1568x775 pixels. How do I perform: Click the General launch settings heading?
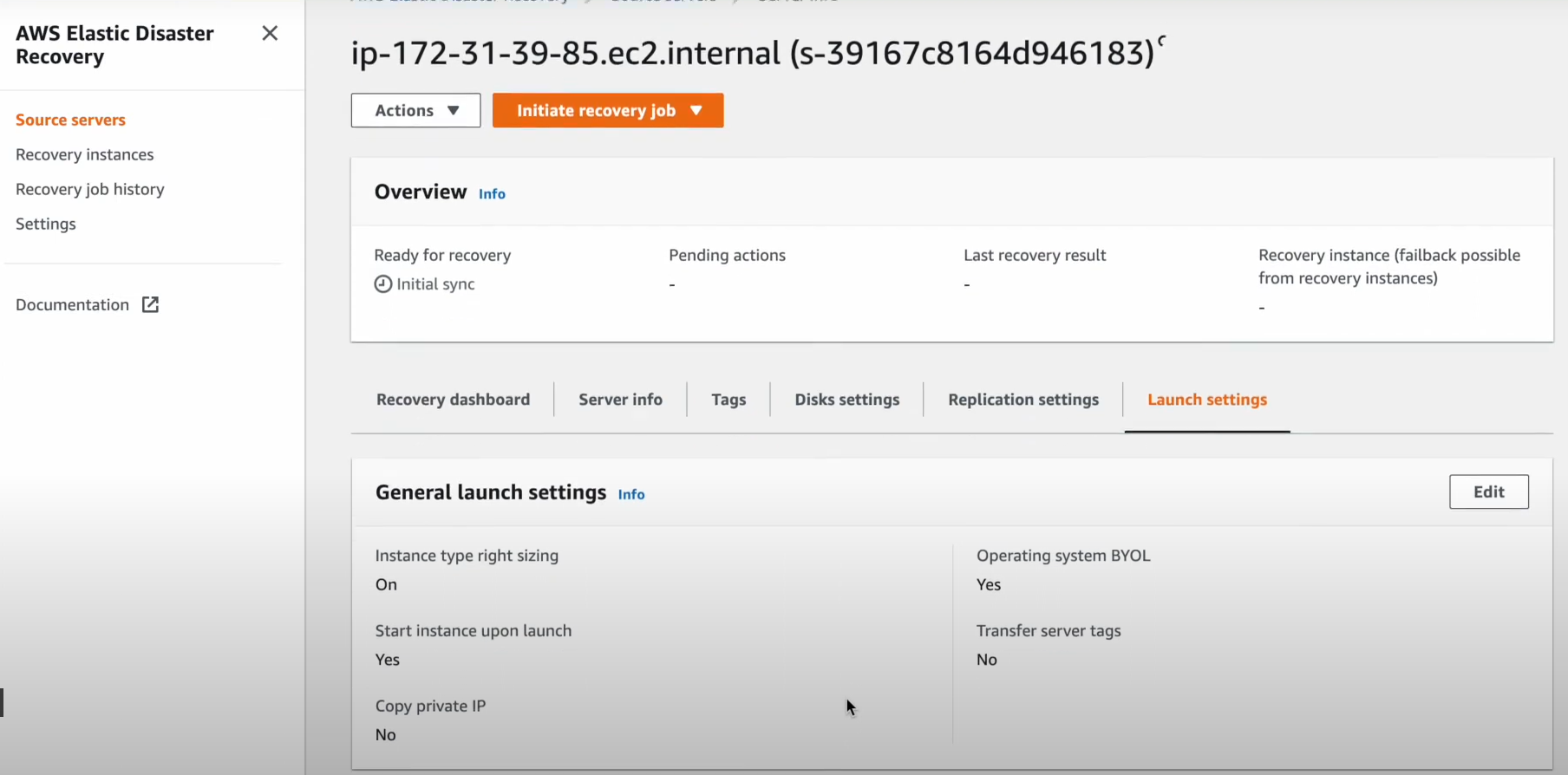tap(491, 492)
